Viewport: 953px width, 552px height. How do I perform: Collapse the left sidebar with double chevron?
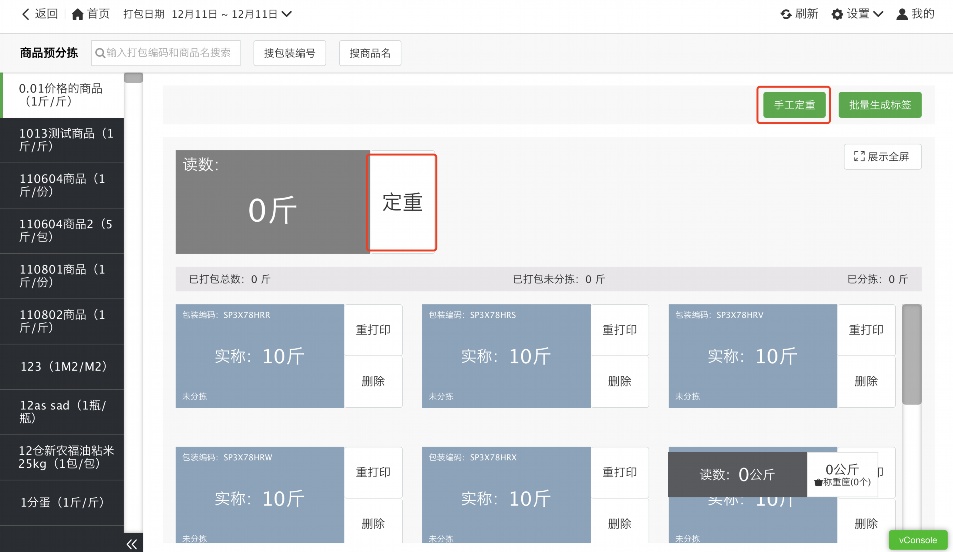point(131,543)
